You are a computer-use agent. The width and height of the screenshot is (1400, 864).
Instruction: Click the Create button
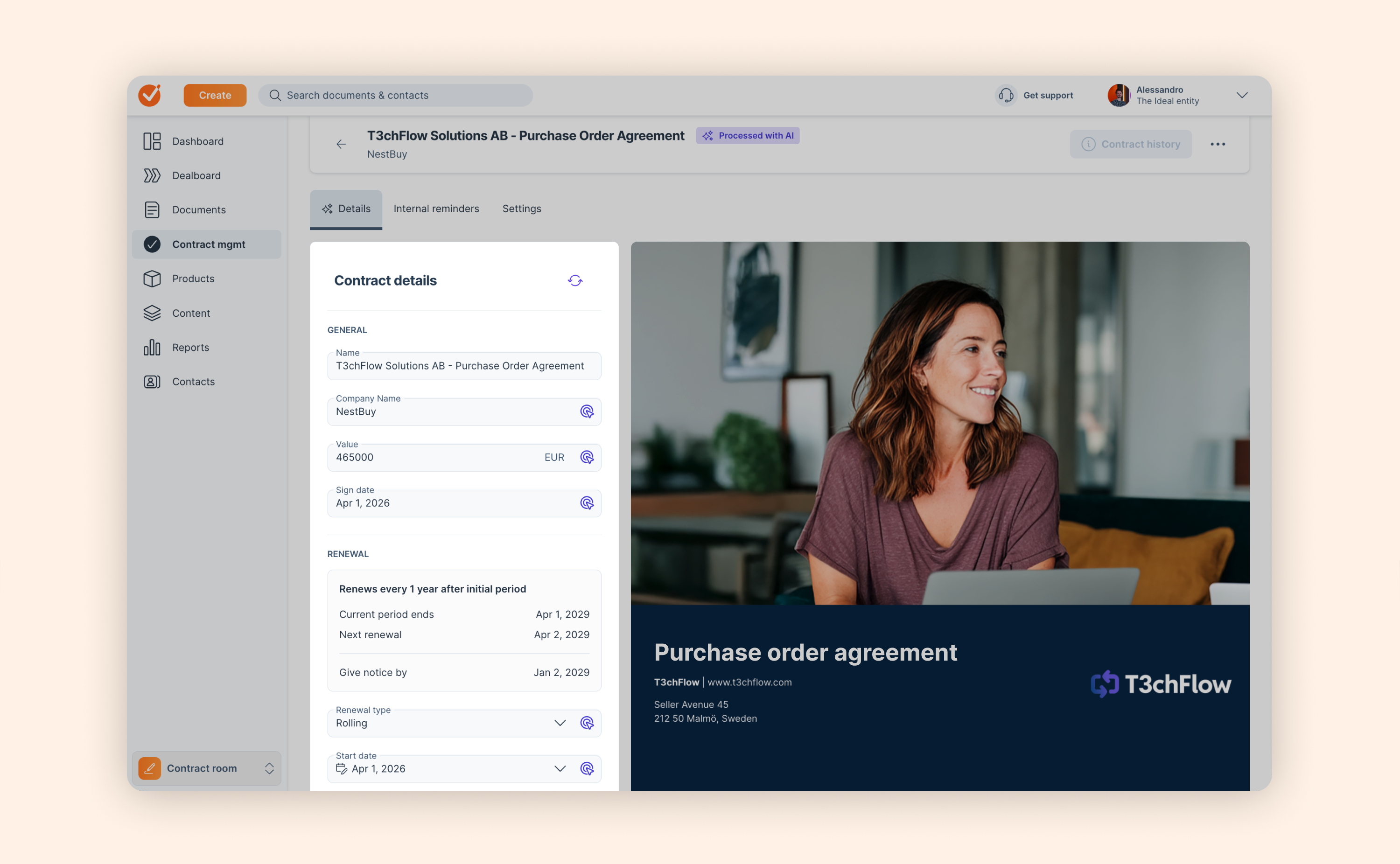[x=215, y=95]
